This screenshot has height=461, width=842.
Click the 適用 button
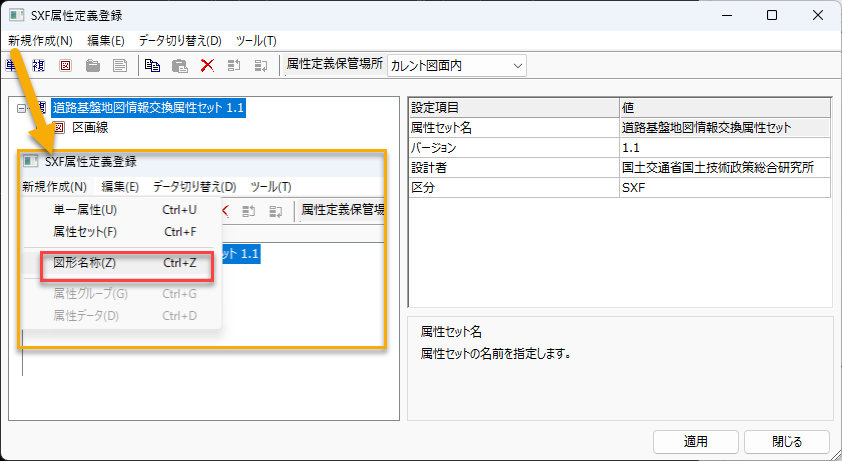(x=696, y=442)
